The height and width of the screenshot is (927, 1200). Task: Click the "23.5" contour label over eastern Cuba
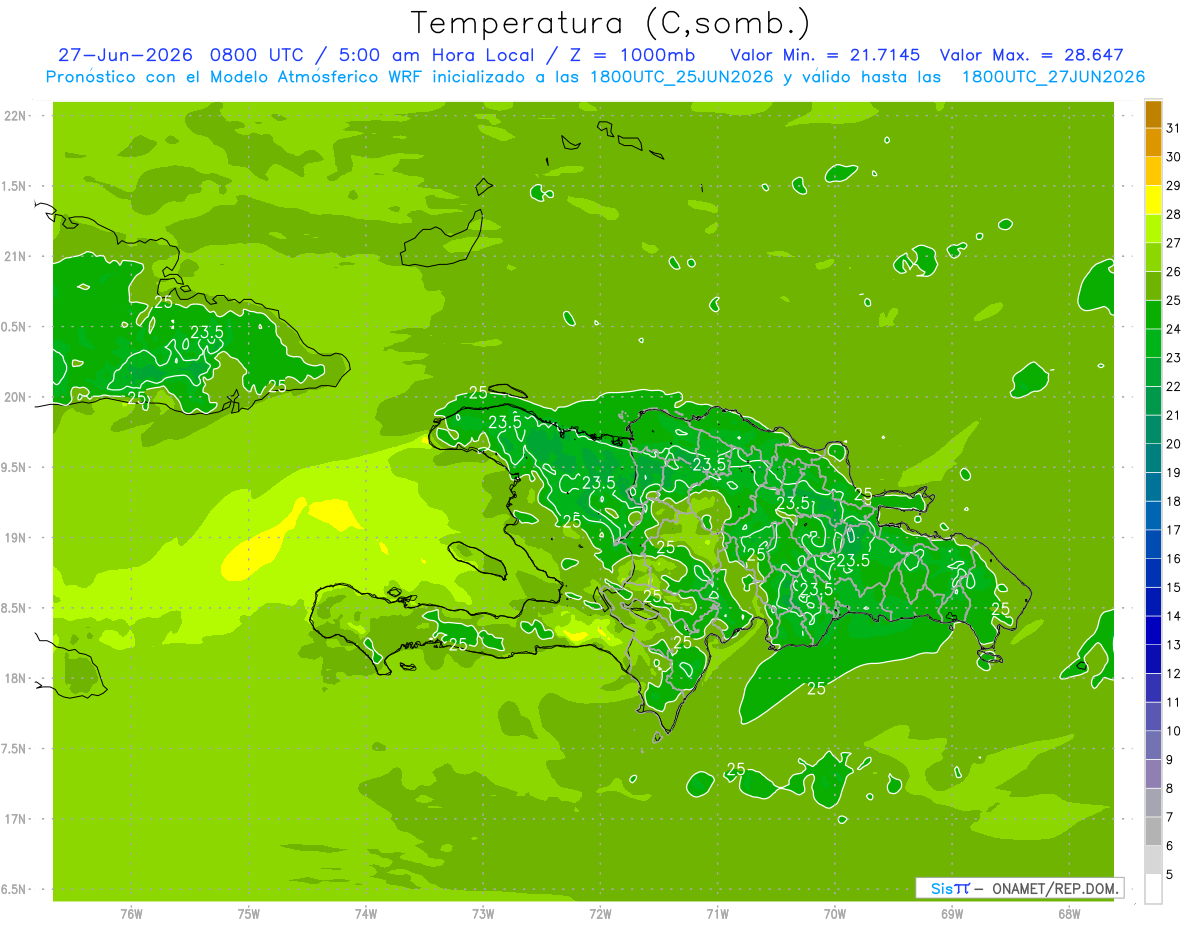[207, 332]
